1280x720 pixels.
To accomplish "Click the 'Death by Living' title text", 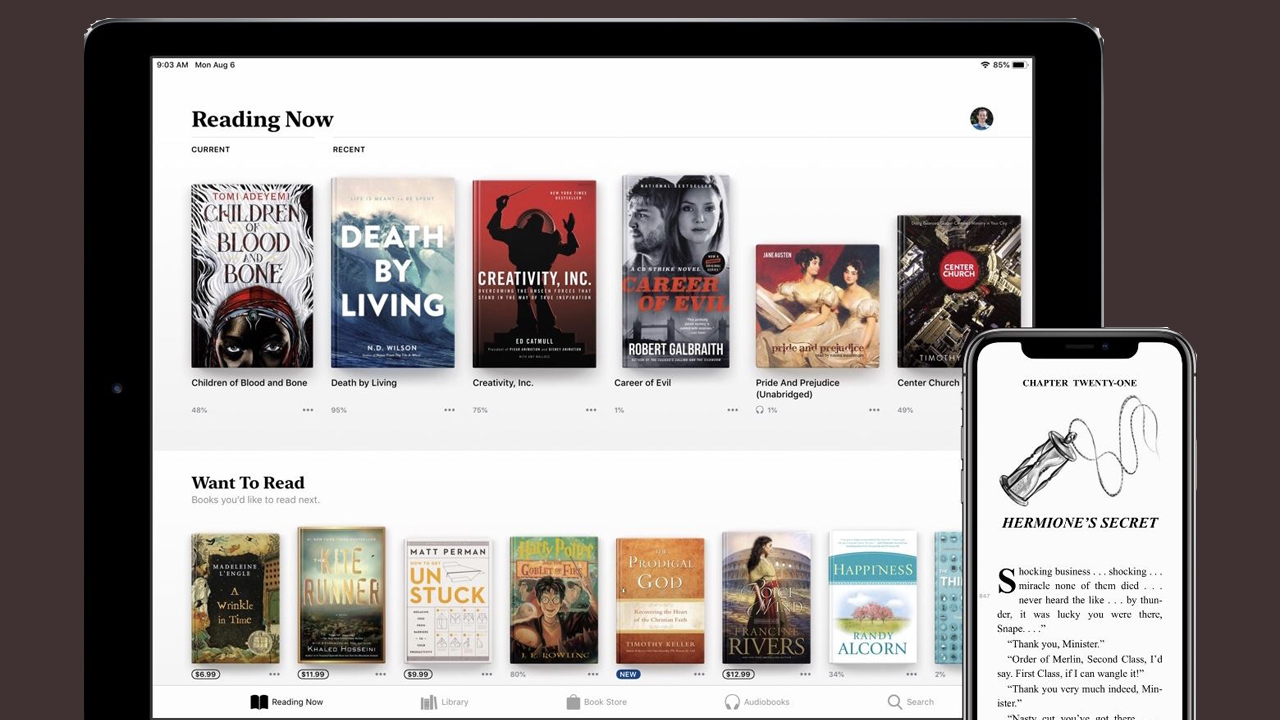I will 364,383.
